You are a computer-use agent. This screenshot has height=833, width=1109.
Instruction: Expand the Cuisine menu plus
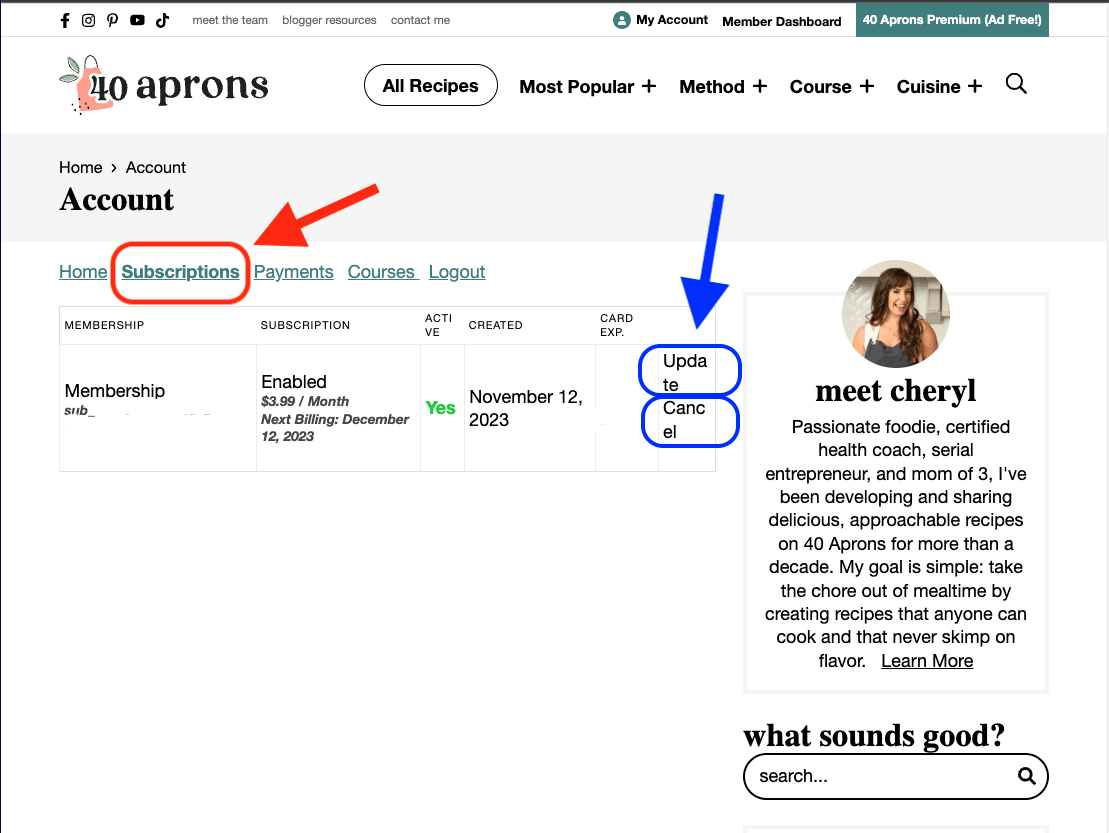(975, 86)
